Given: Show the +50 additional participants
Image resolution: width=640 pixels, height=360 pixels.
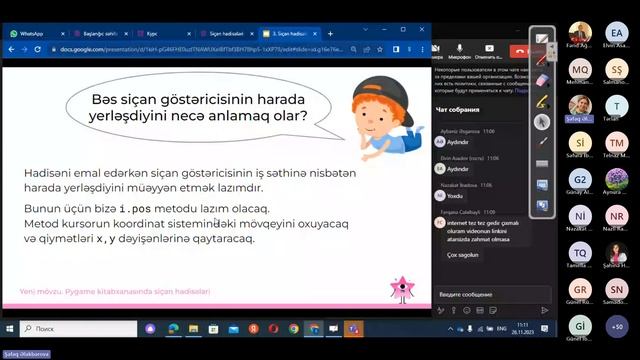Looking at the screenshot, I should [x=617, y=327].
